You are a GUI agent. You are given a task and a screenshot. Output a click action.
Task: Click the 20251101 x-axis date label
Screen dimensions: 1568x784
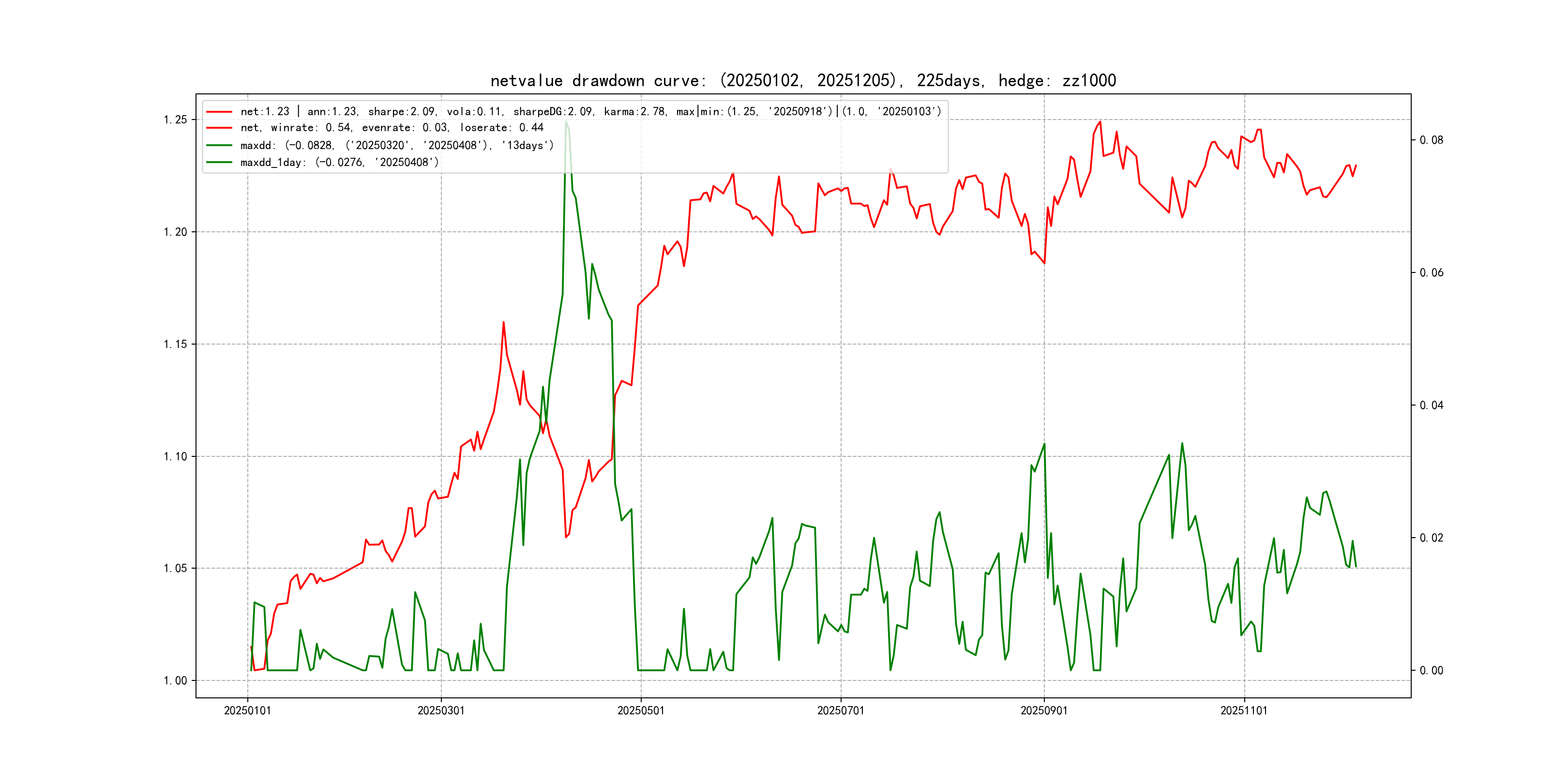click(x=1244, y=711)
